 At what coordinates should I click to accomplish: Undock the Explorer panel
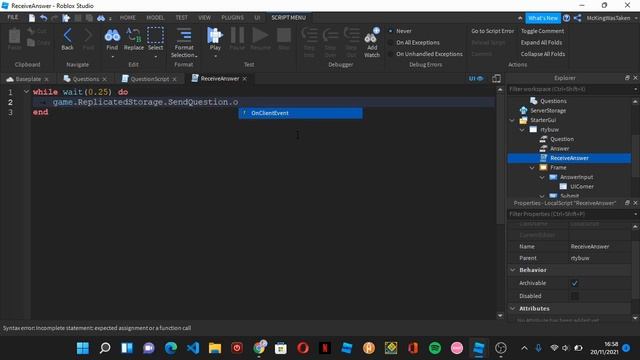point(627,78)
